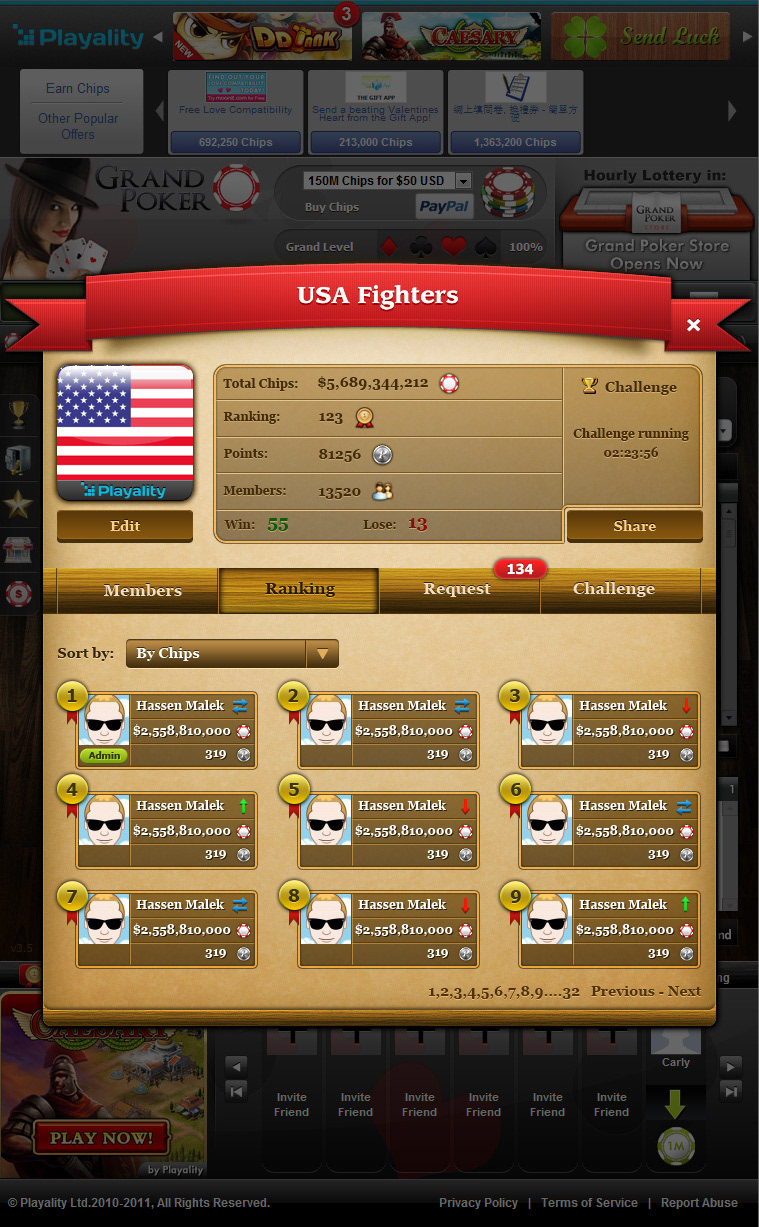Open the Request tab
Screen dimensions: 759x1227
point(459,590)
